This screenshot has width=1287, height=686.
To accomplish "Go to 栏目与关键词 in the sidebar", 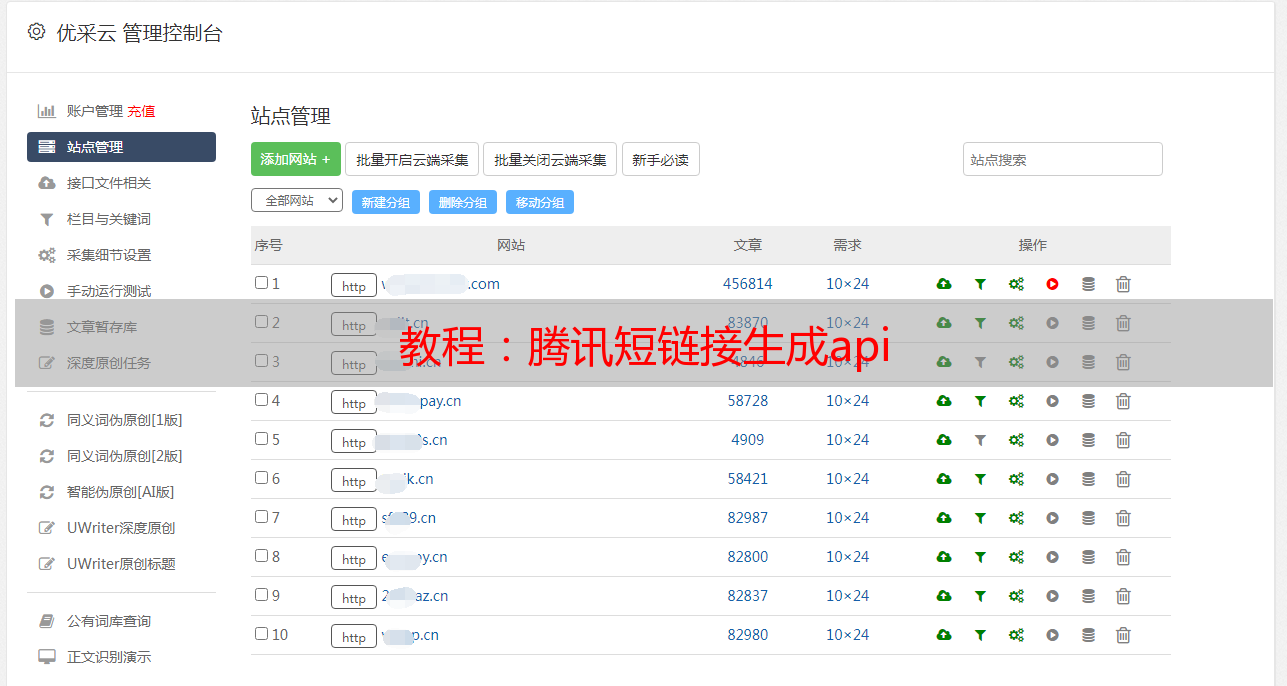I will (109, 219).
